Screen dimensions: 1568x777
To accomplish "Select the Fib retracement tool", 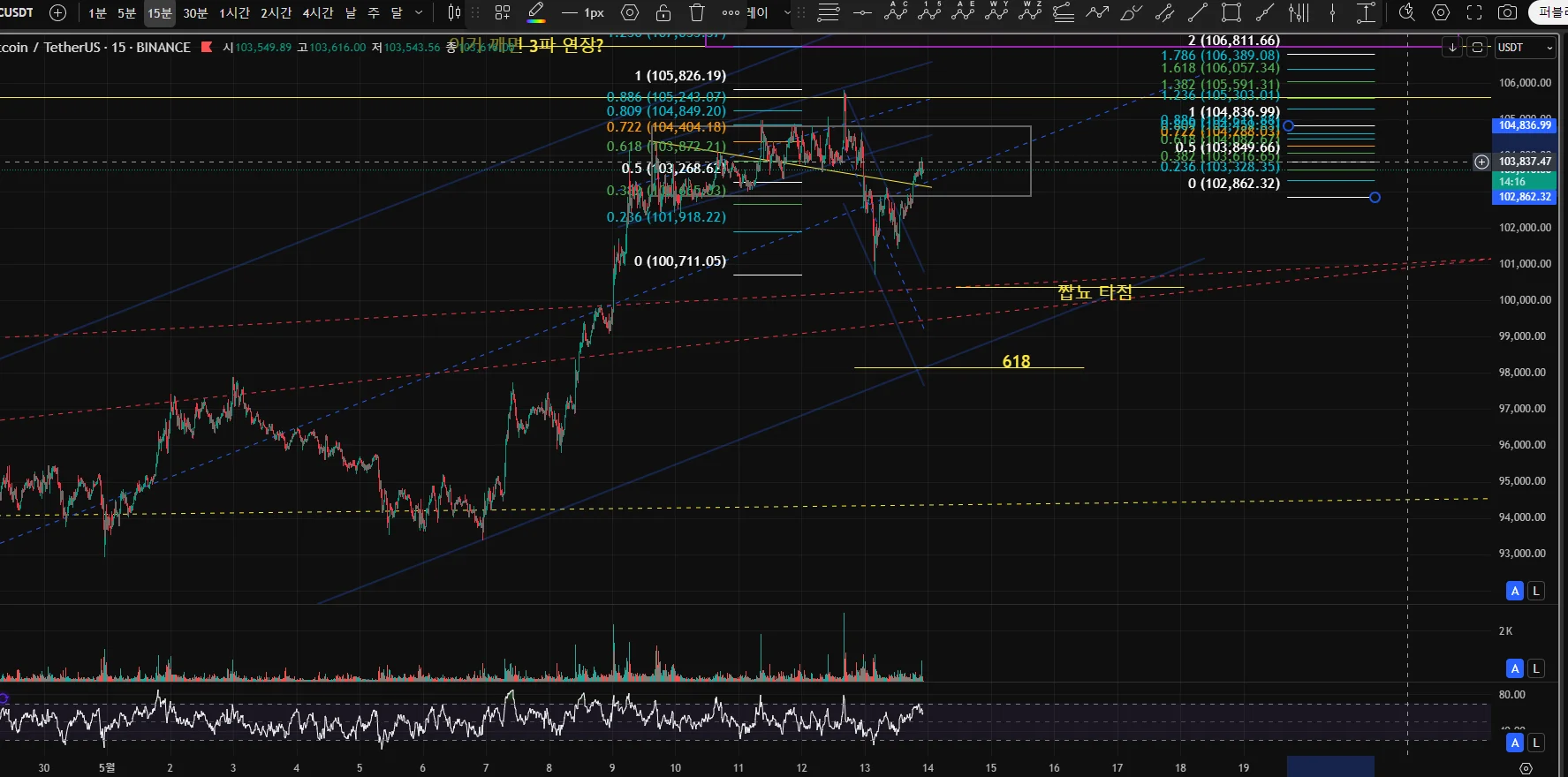I will point(829,12).
